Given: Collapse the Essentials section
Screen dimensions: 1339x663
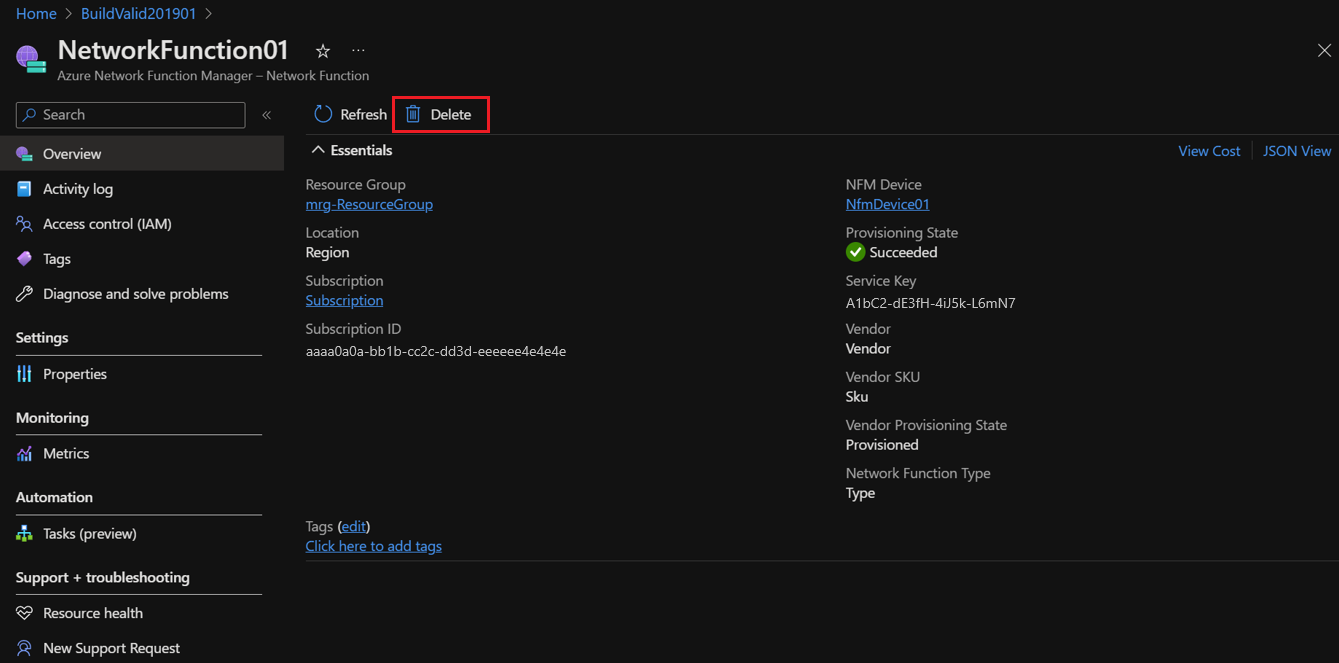Looking at the screenshot, I should point(318,149).
